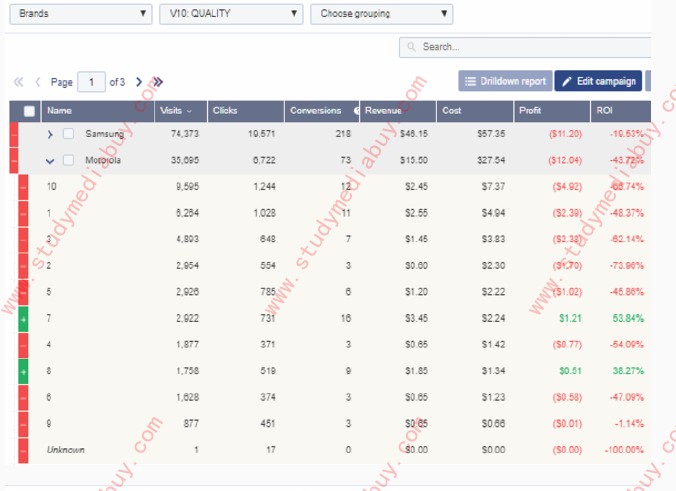Go to first page double-arrow icon
Screen dimensions: 676x491
(18, 82)
